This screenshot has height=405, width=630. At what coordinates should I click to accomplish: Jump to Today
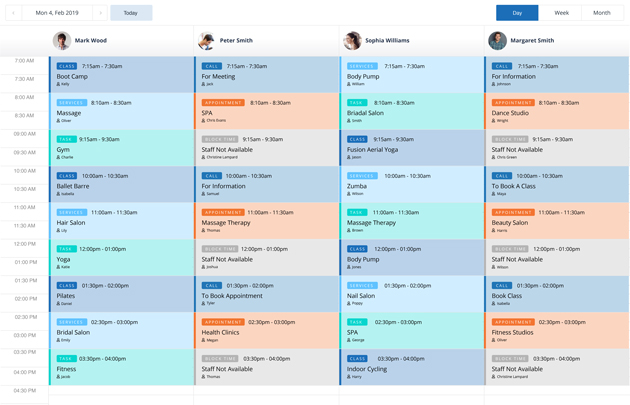pos(131,13)
